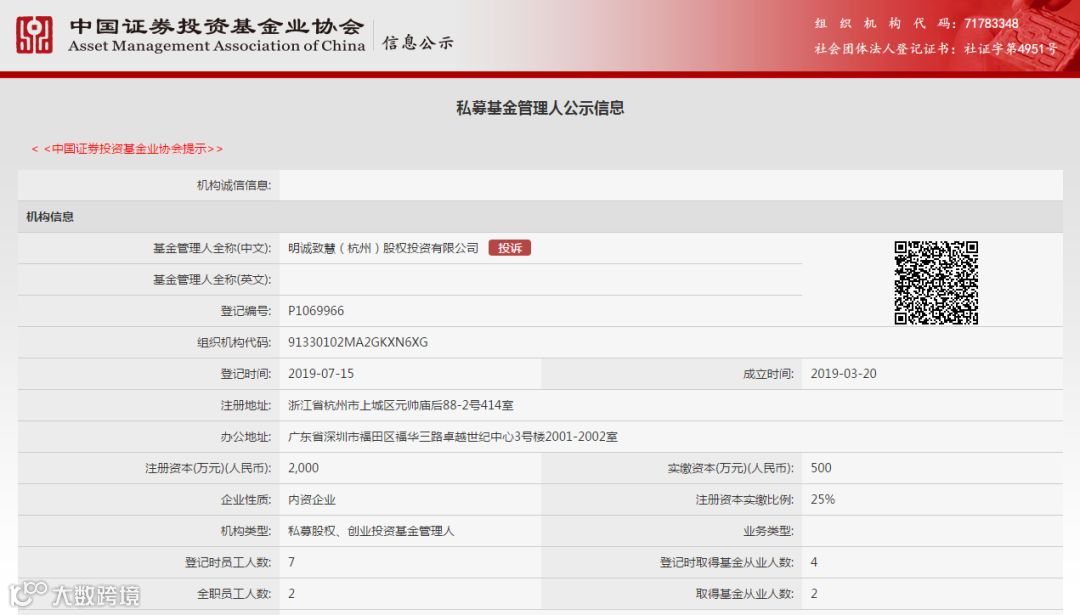This screenshot has height=615, width=1080.
Task: Open the 中国证券投资基金业协会提示 link
Action: 127,149
